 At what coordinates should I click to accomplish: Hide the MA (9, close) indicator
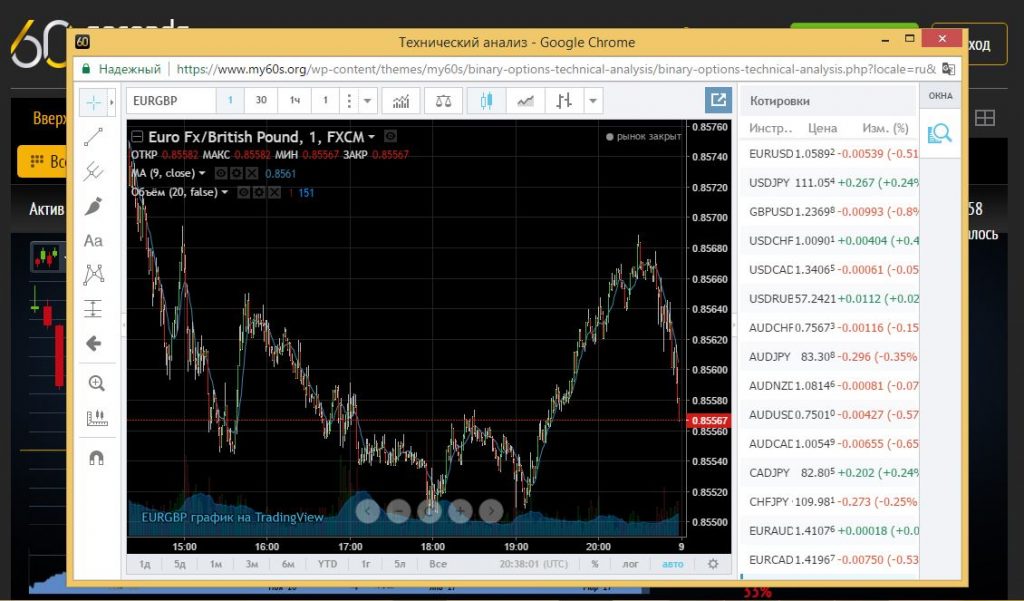click(221, 174)
